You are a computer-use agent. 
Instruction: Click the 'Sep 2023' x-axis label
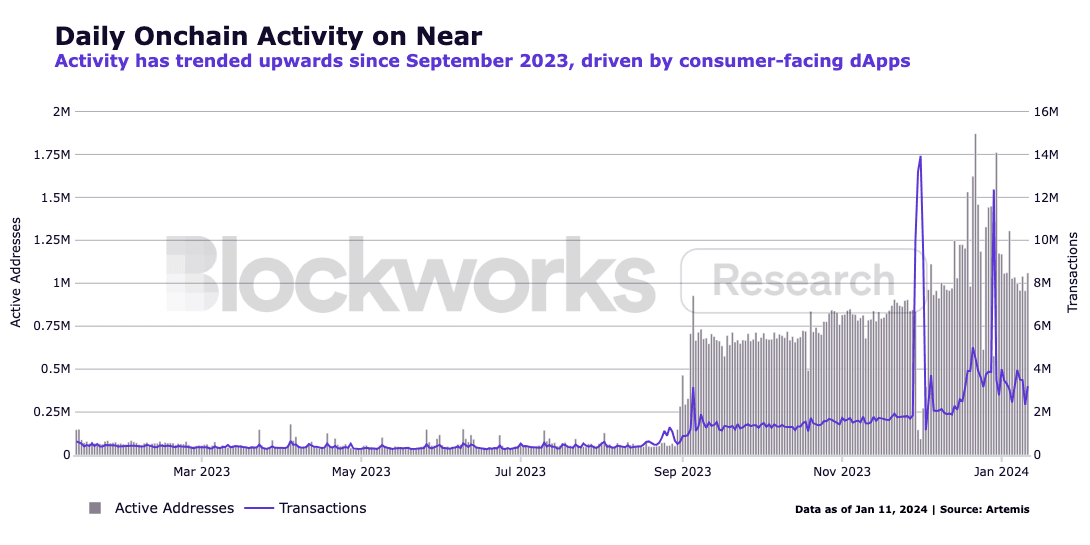(x=683, y=473)
